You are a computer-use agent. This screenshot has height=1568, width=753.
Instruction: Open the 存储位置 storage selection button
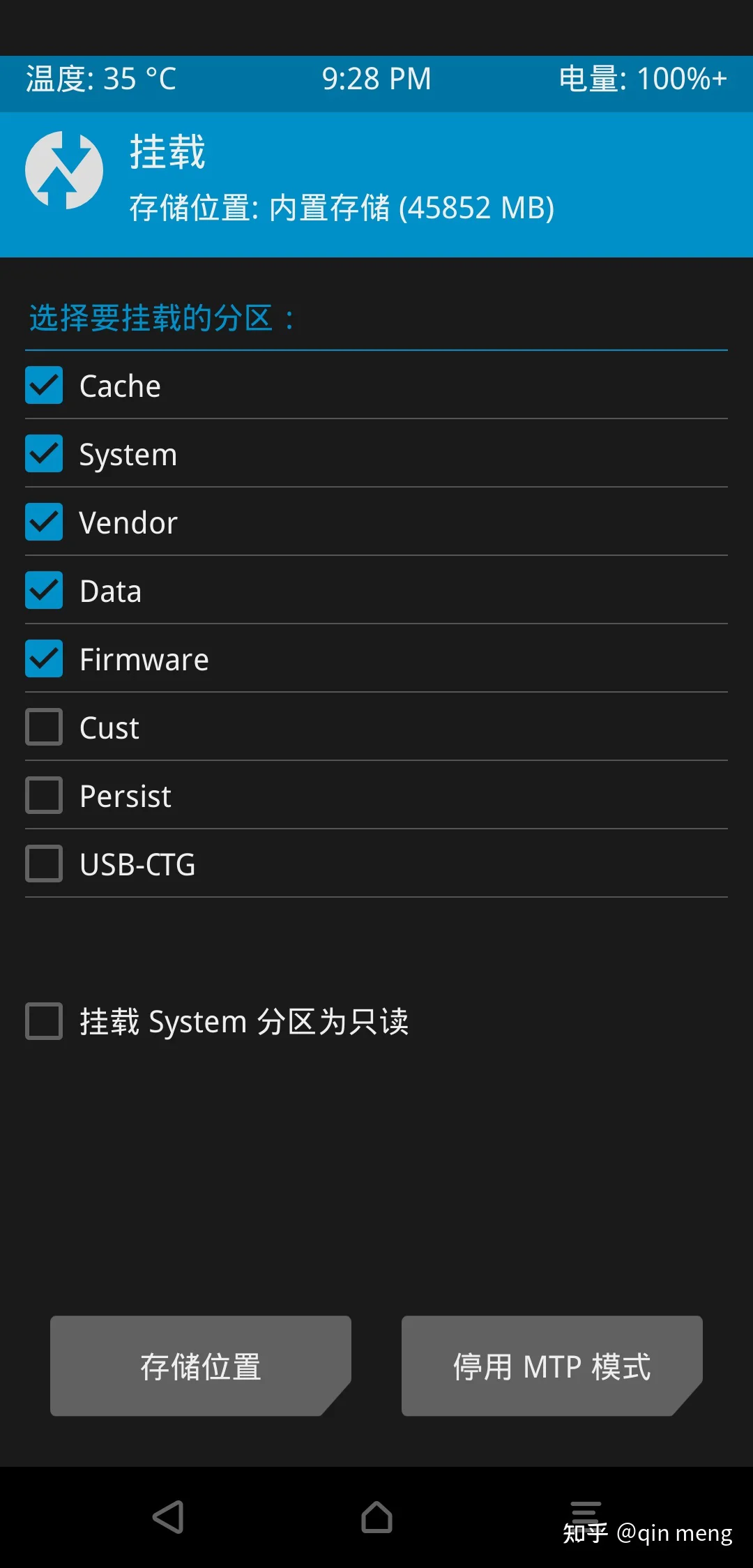pos(201,1366)
